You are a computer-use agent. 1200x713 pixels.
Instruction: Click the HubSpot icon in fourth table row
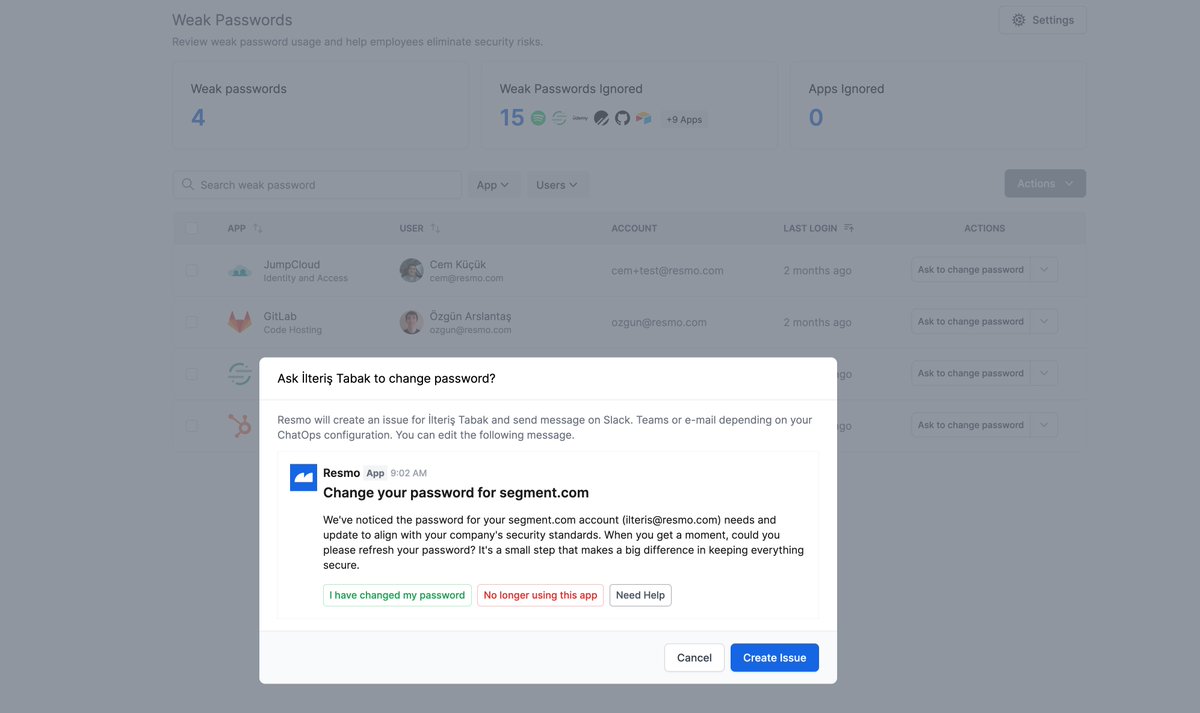click(x=240, y=426)
